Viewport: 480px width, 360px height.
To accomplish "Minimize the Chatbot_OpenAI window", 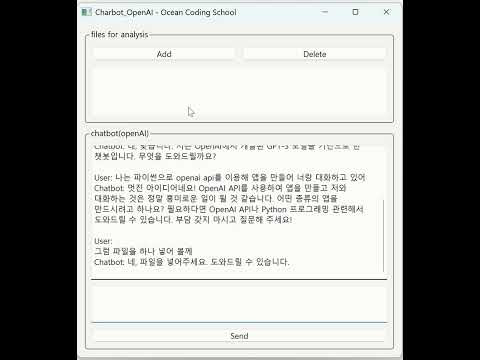I will (x=325, y=12).
